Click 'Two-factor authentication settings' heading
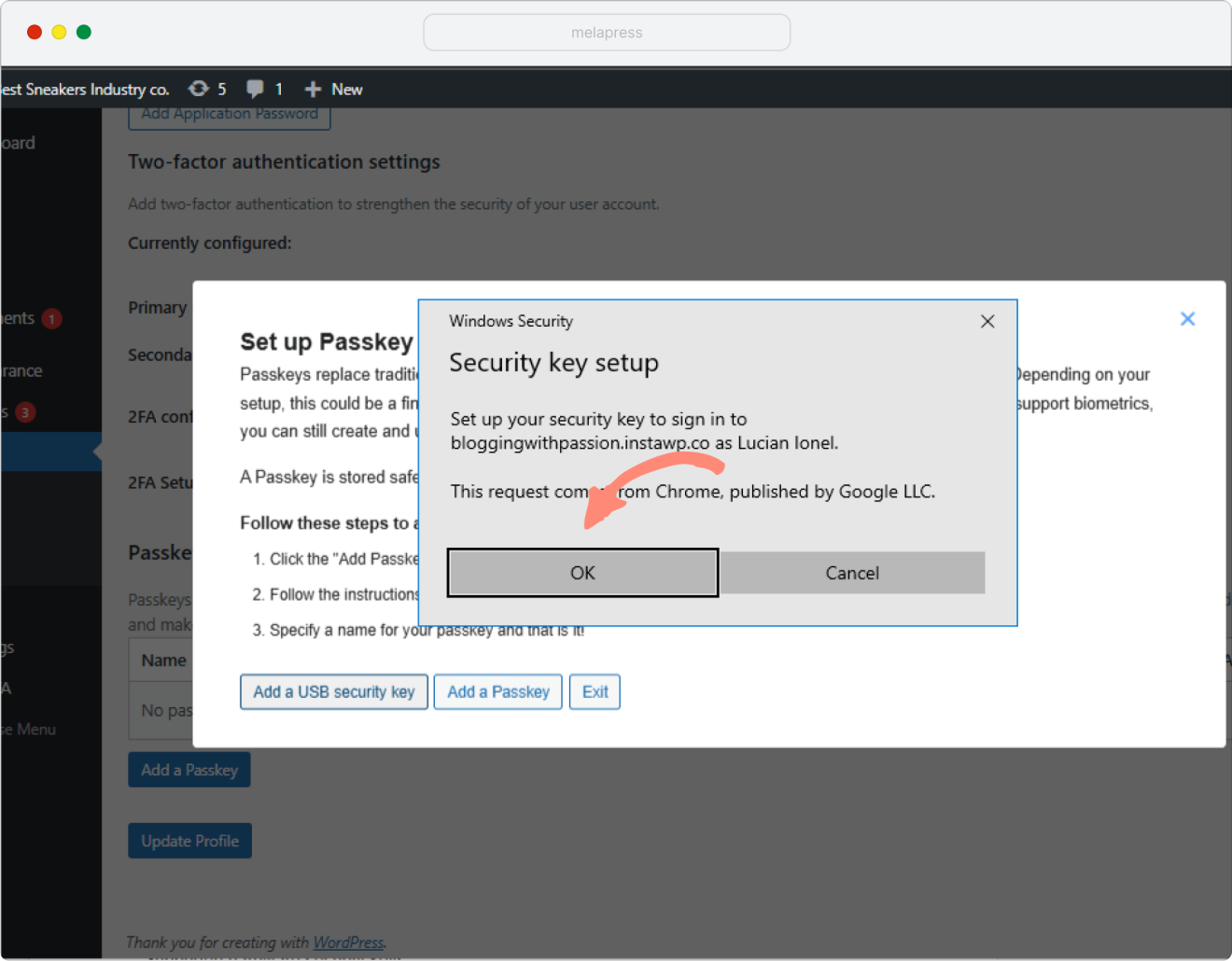 (284, 162)
